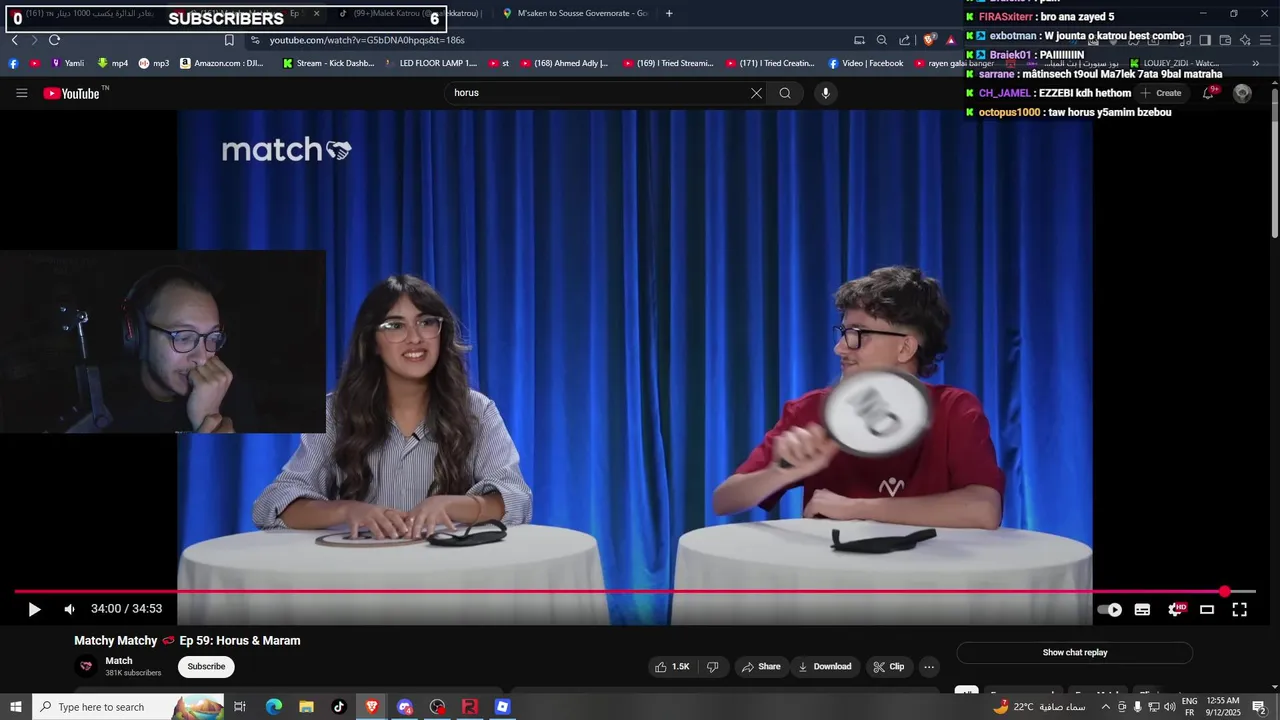Click the YouTube Create button
This screenshot has height=720, width=1280.
coord(1161,93)
